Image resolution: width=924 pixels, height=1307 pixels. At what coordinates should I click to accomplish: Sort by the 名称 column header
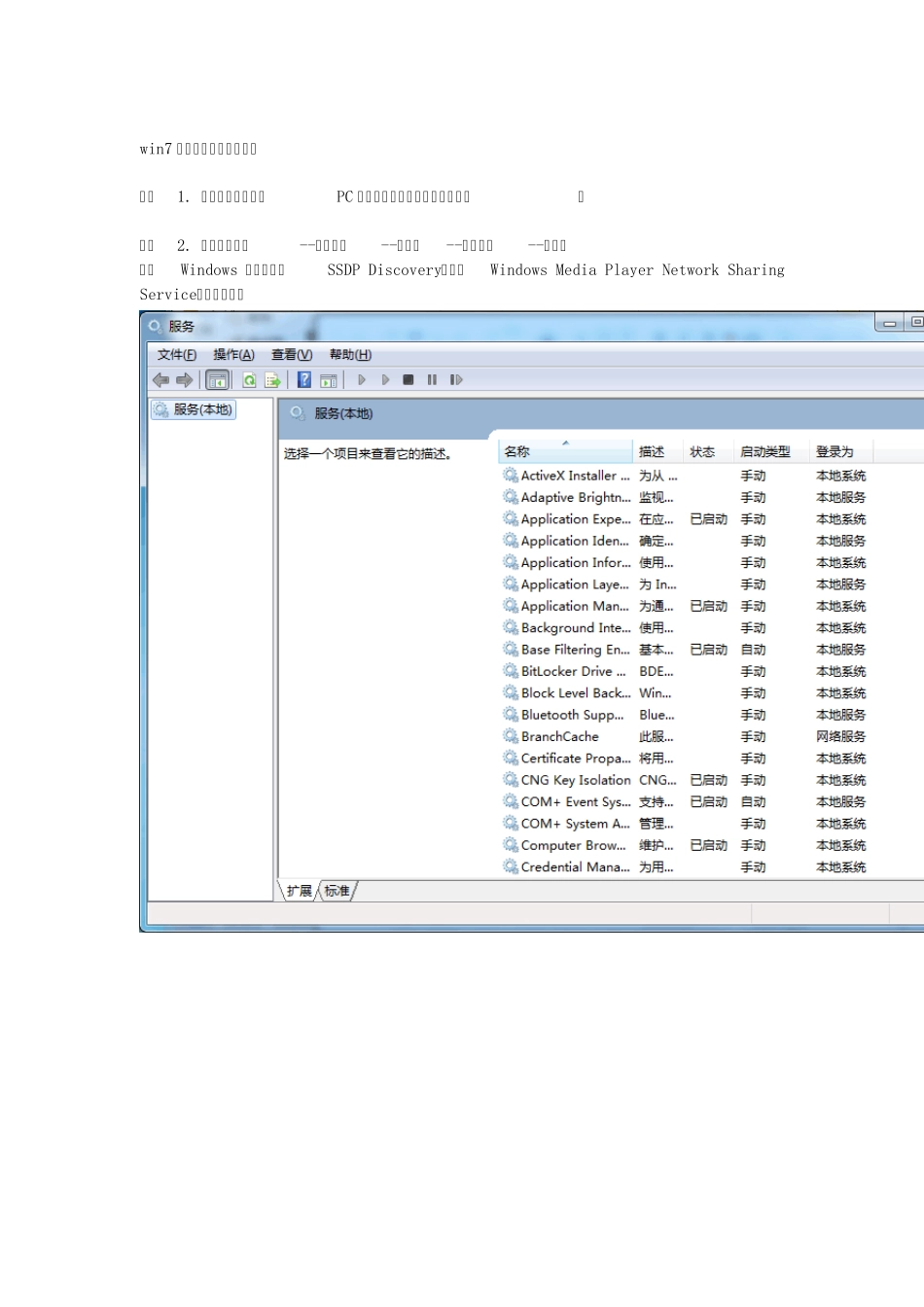click(565, 452)
